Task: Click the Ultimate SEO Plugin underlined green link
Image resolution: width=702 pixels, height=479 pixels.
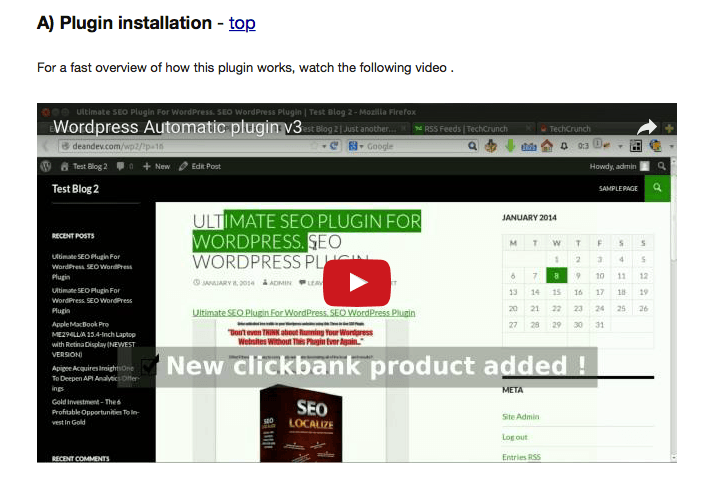Action: (x=304, y=312)
